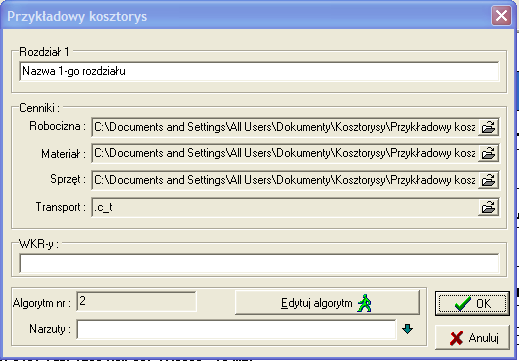This screenshot has height=361, width=519.
Task: Expand the Narzuty list with arrow icon
Action: click(x=407, y=329)
